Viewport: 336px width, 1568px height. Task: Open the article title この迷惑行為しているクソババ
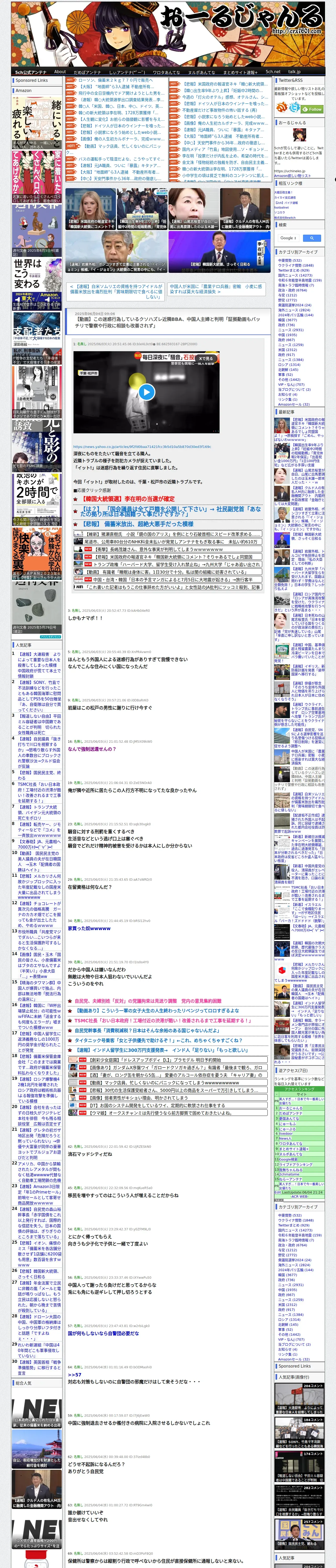[168, 322]
